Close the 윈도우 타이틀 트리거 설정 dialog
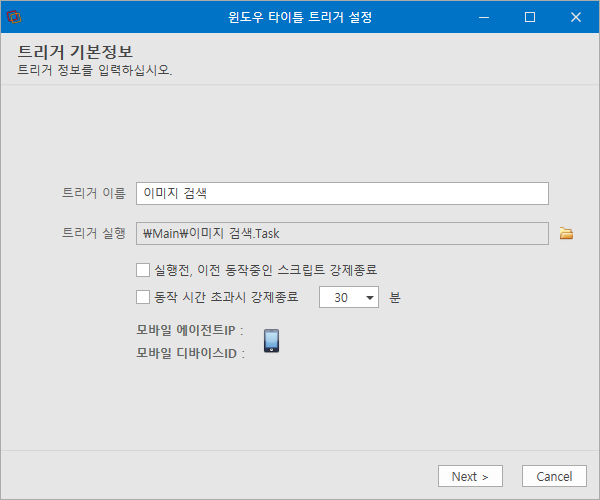The height and width of the screenshot is (500, 600). tap(576, 17)
